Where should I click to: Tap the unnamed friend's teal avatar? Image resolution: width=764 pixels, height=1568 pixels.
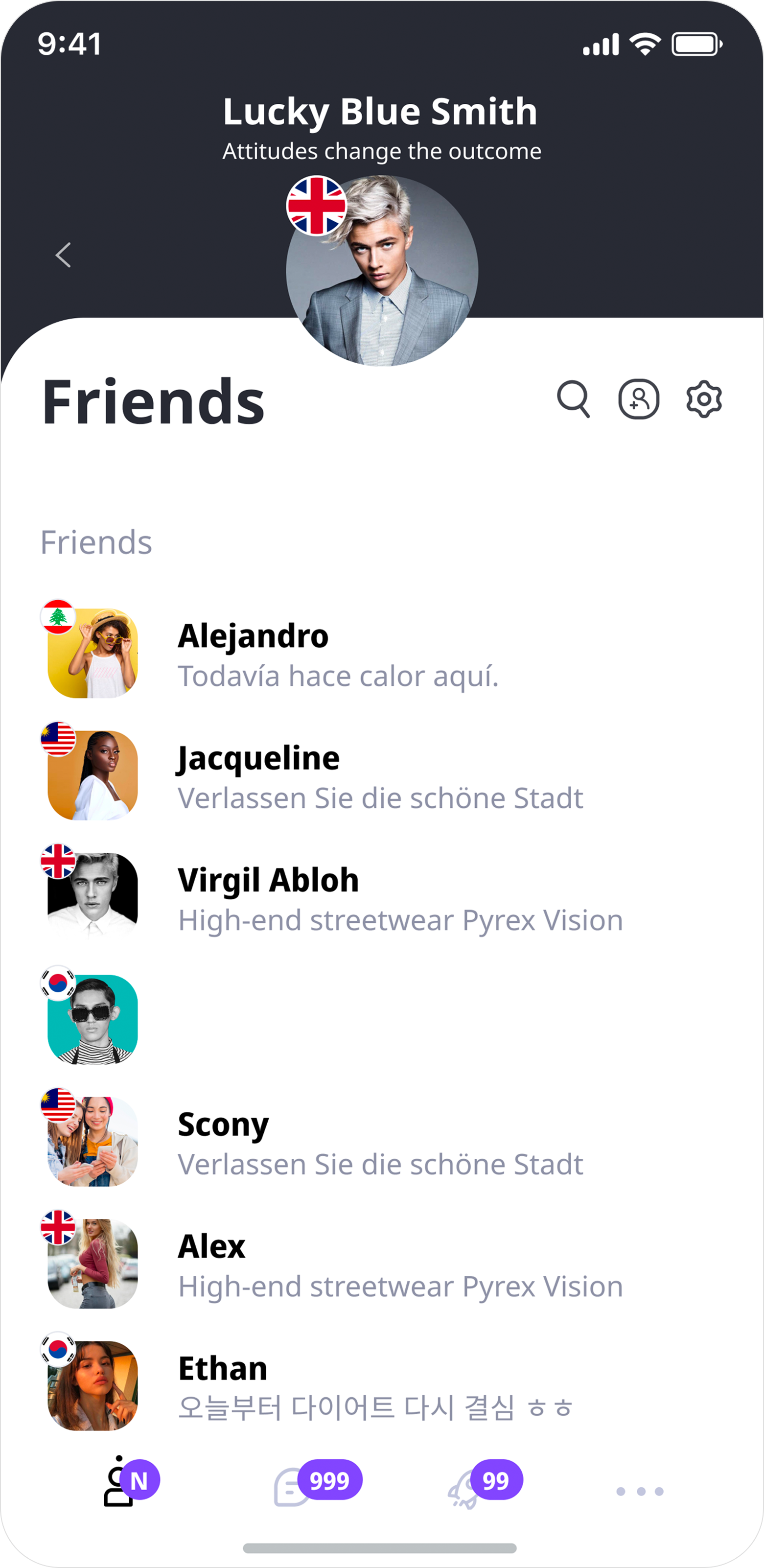[x=93, y=1020]
